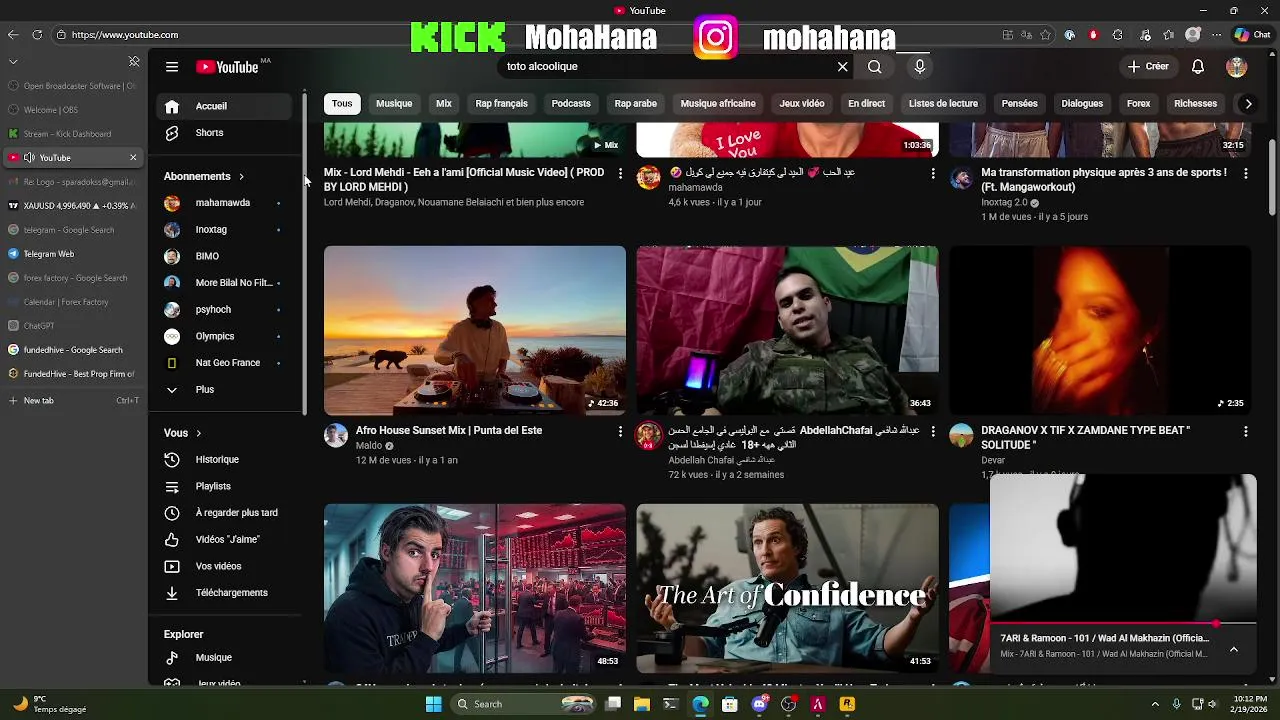Open File Explorer from the taskbar

pyautogui.click(x=642, y=704)
